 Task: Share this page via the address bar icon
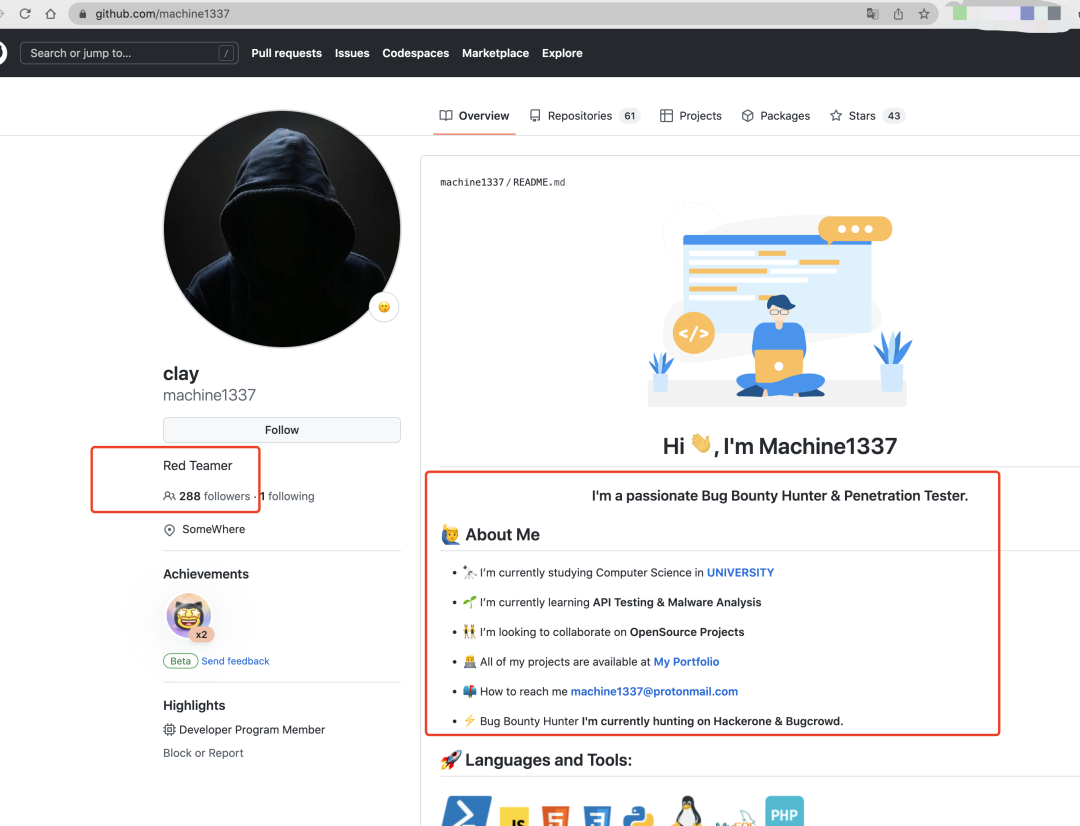point(898,14)
